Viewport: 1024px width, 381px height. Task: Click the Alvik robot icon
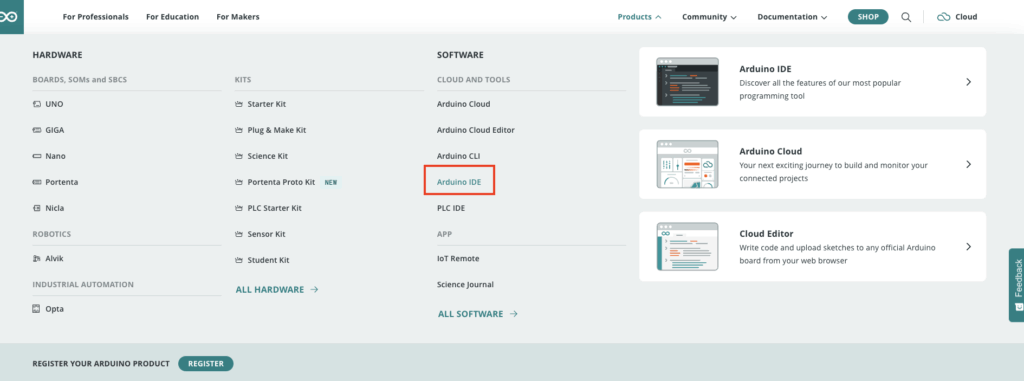[37, 259]
